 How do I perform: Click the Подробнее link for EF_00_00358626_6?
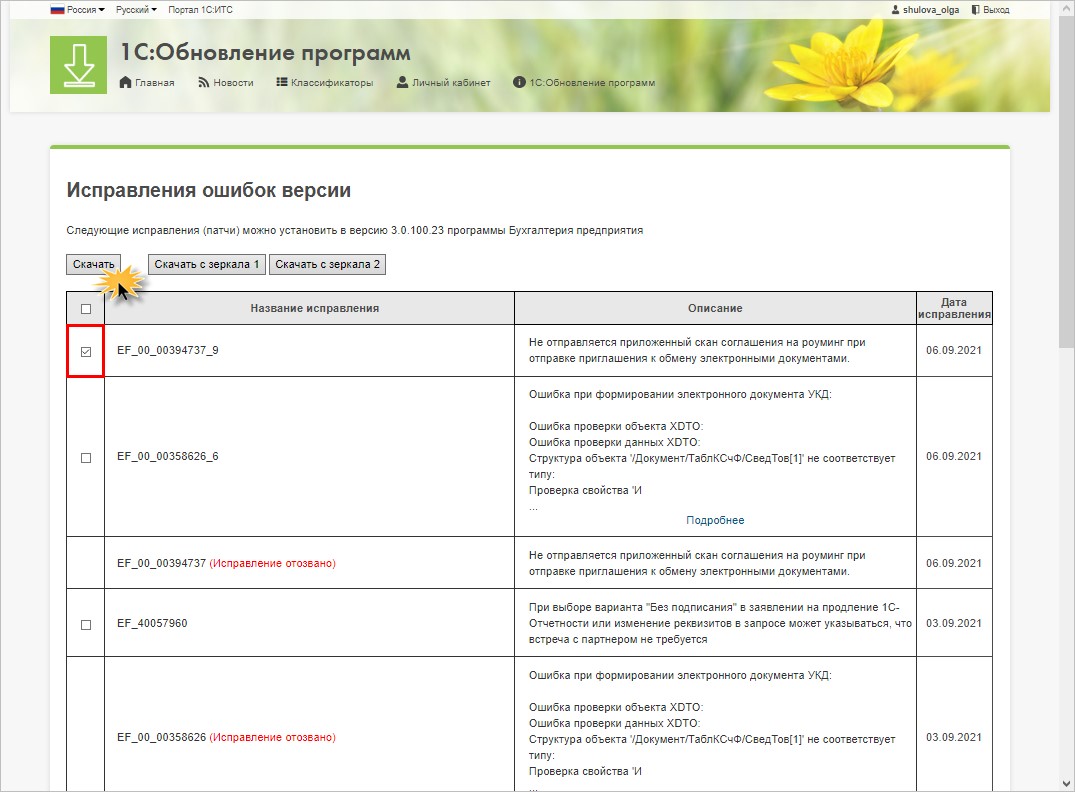click(x=715, y=520)
